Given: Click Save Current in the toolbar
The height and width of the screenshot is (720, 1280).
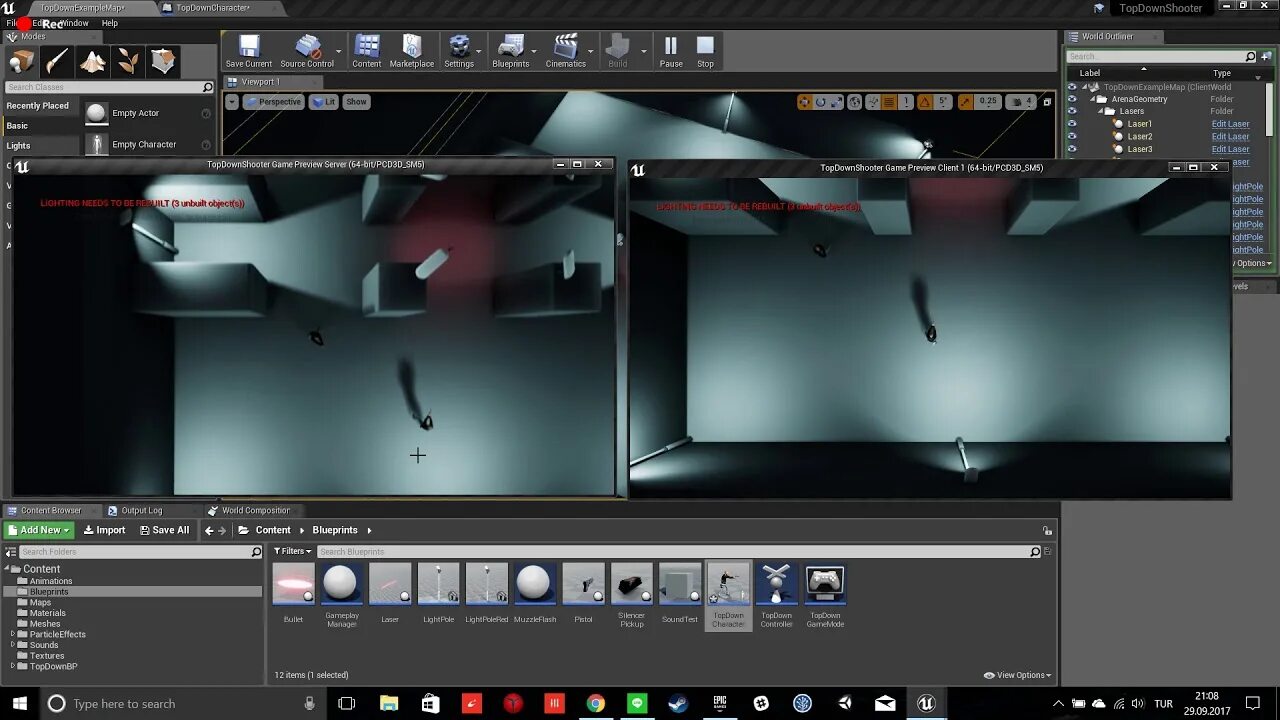Looking at the screenshot, I should (x=249, y=51).
